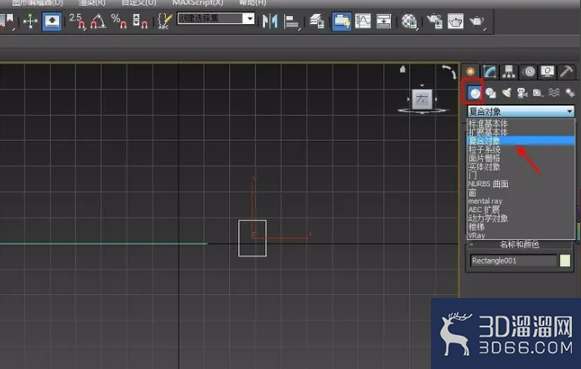581x369 pixels.
Task: Select the Systems category icon
Action: [x=570, y=93]
